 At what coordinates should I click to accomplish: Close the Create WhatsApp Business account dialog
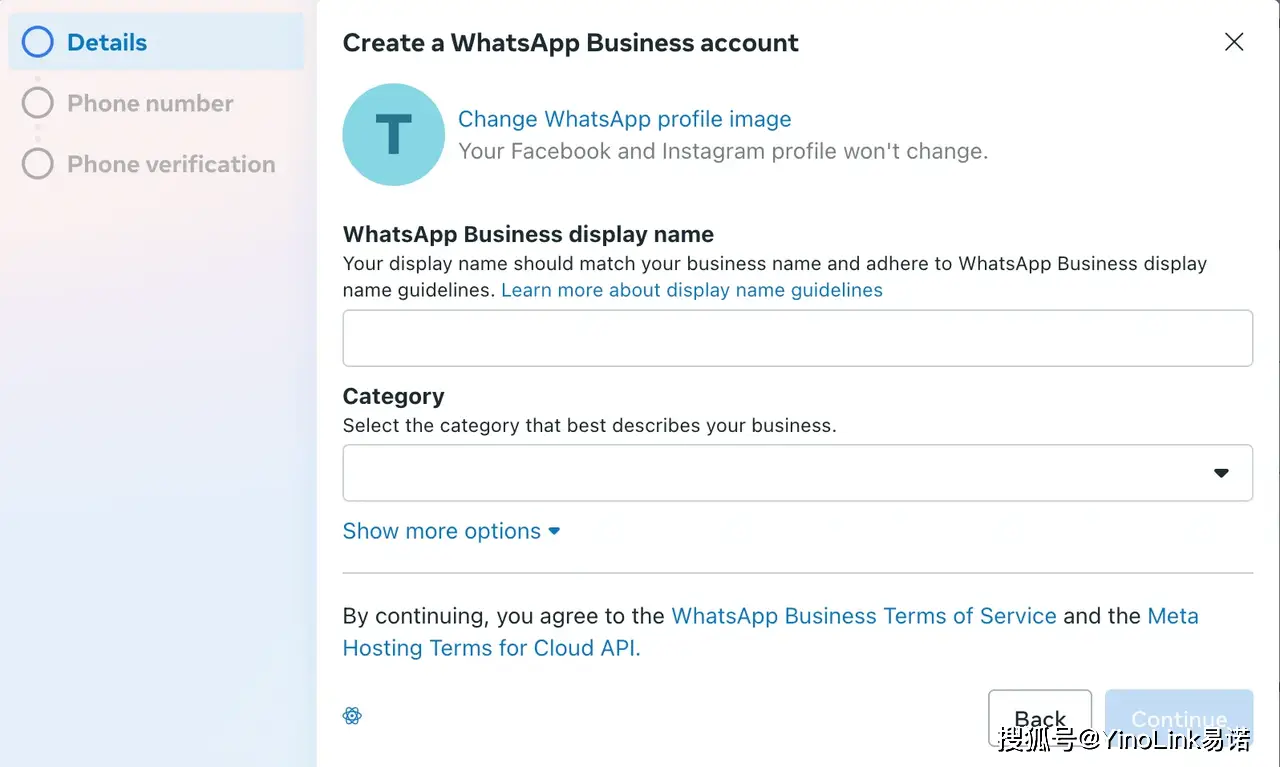pyautogui.click(x=1234, y=42)
